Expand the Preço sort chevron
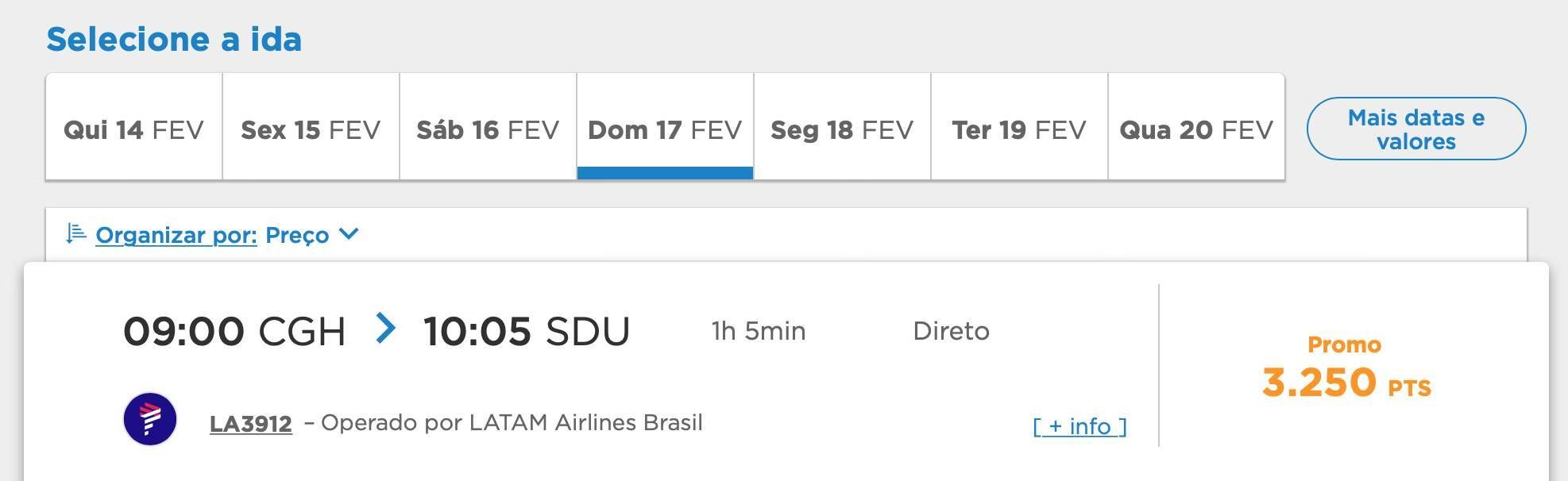 349,234
